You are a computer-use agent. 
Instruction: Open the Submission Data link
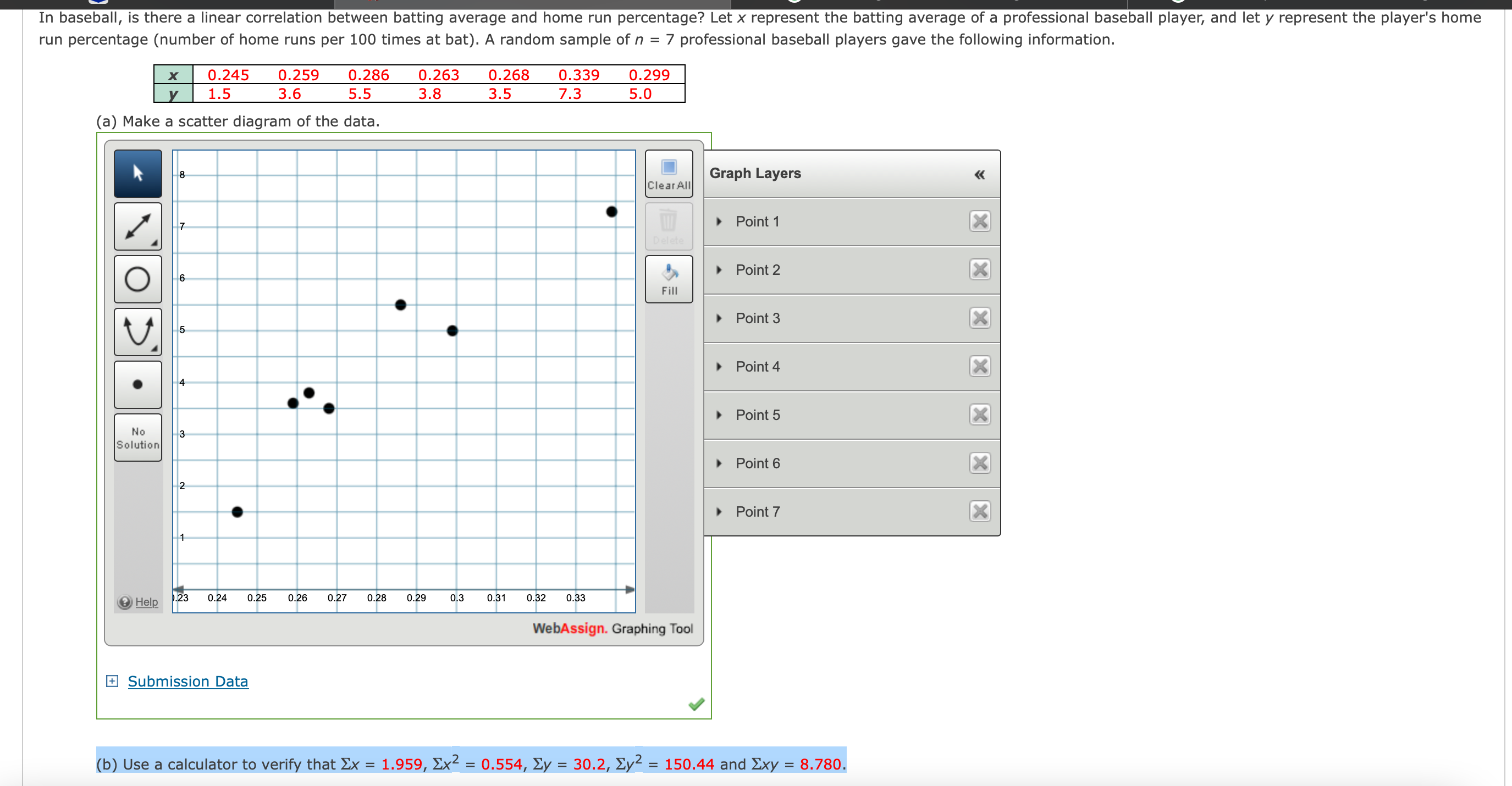[188, 682]
